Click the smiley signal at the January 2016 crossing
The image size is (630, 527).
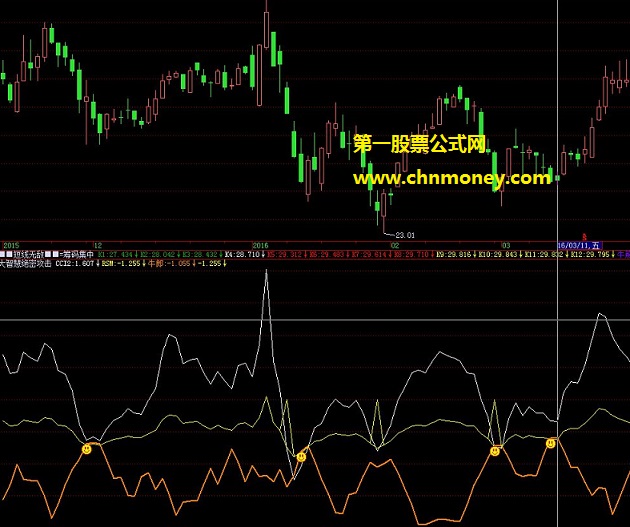301,457
